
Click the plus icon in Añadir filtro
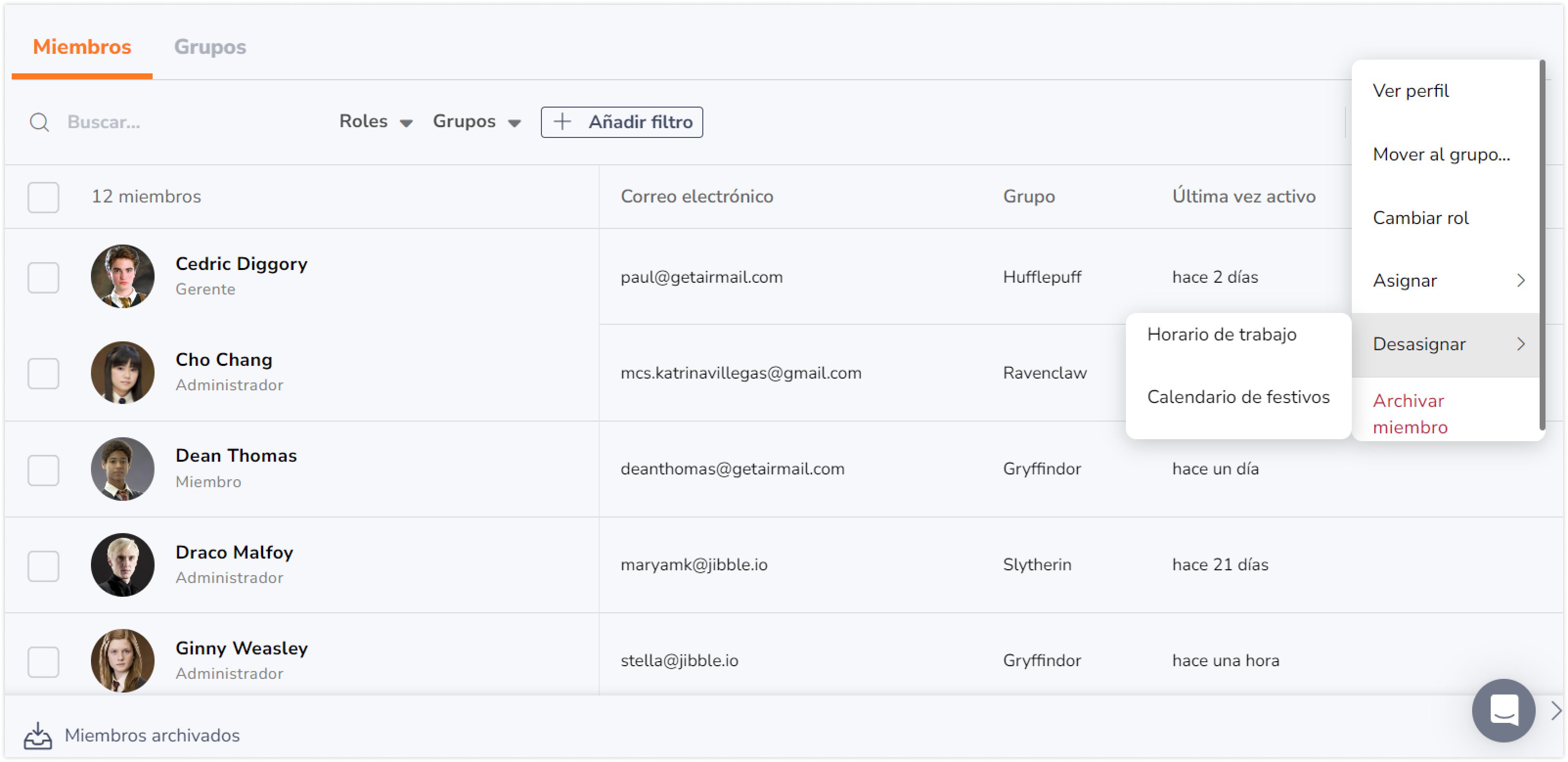pyautogui.click(x=562, y=121)
